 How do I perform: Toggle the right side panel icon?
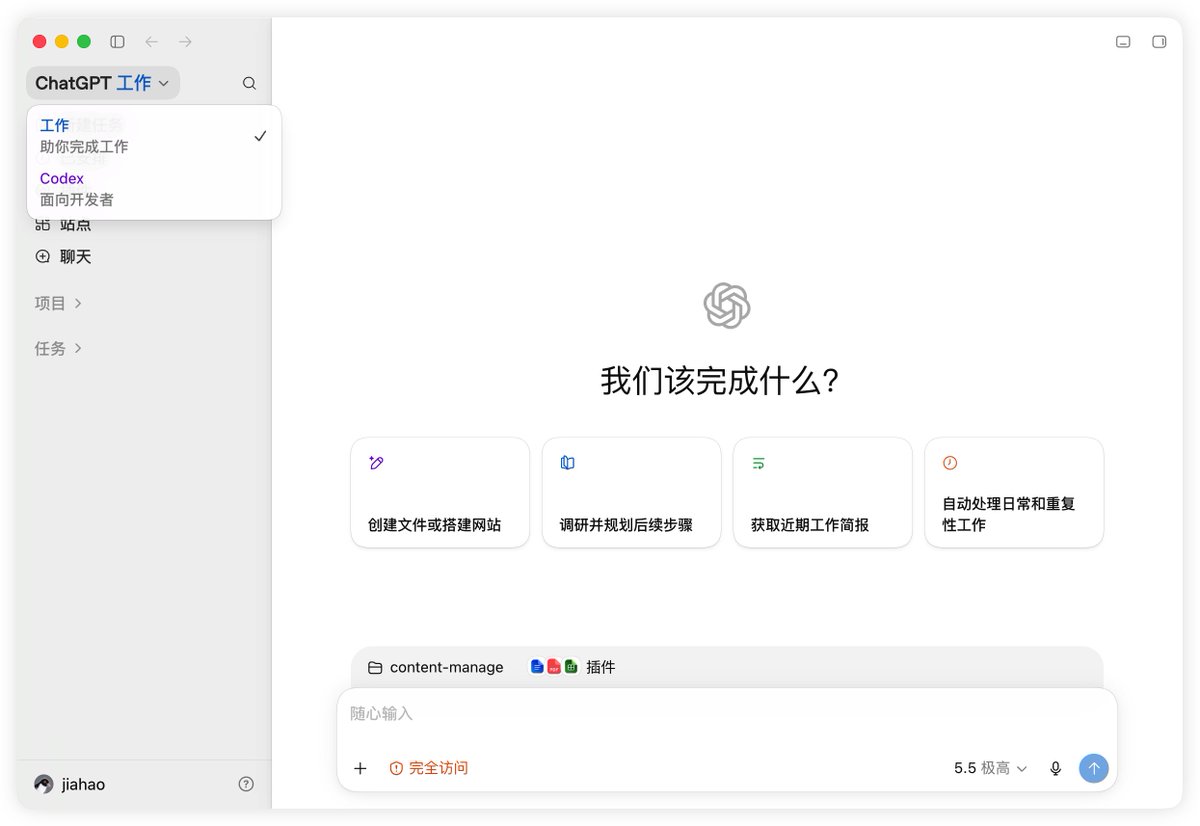[1159, 42]
